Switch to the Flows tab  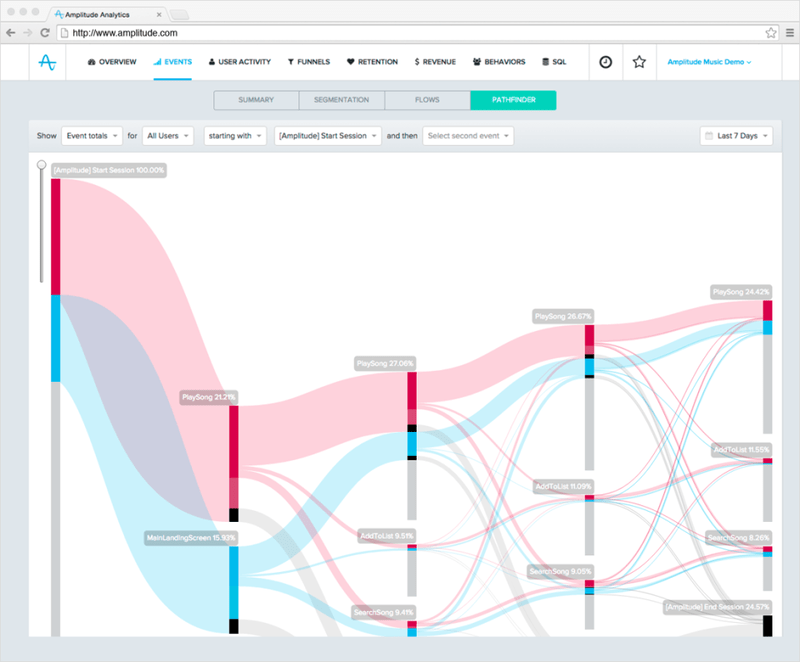[427, 100]
